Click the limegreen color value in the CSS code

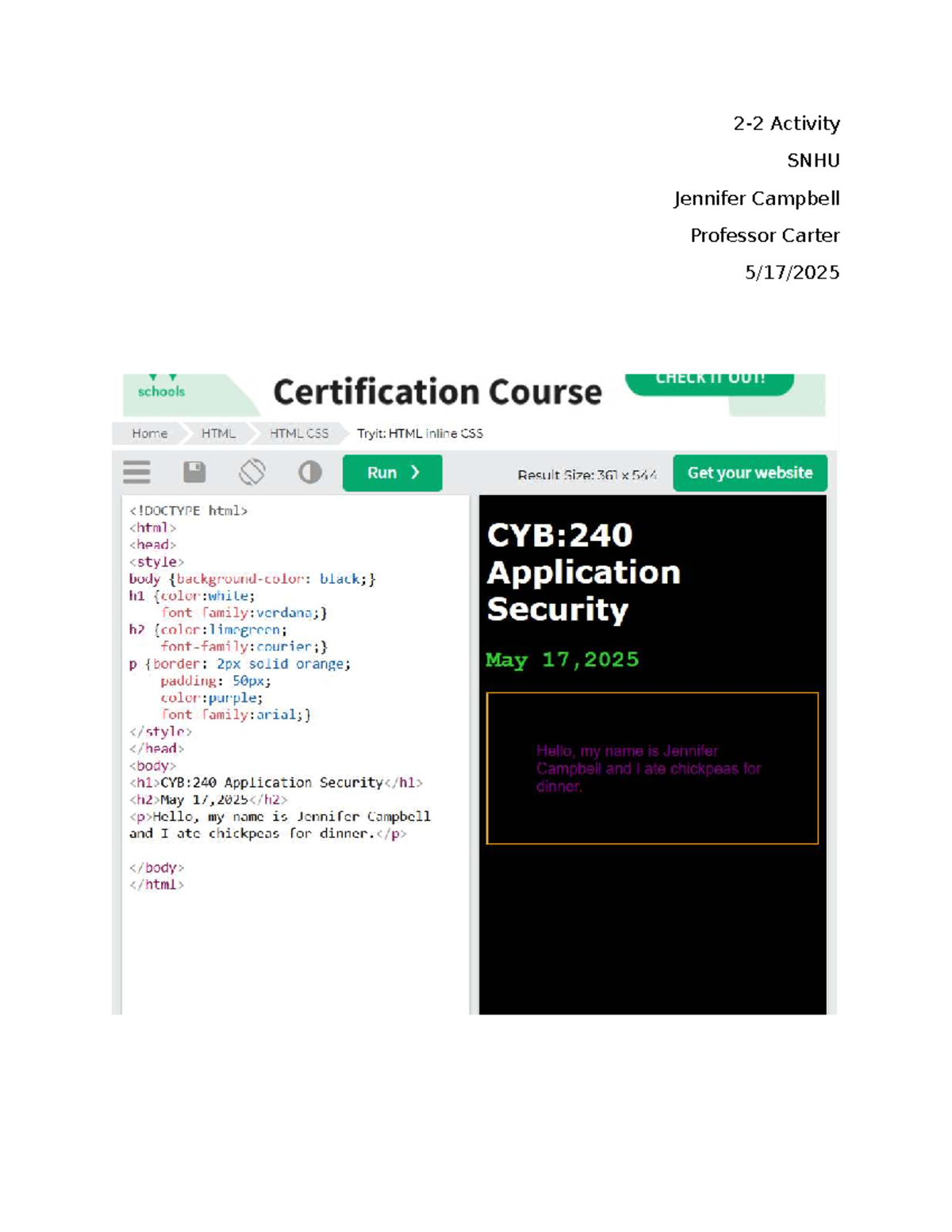pyautogui.click(x=247, y=629)
